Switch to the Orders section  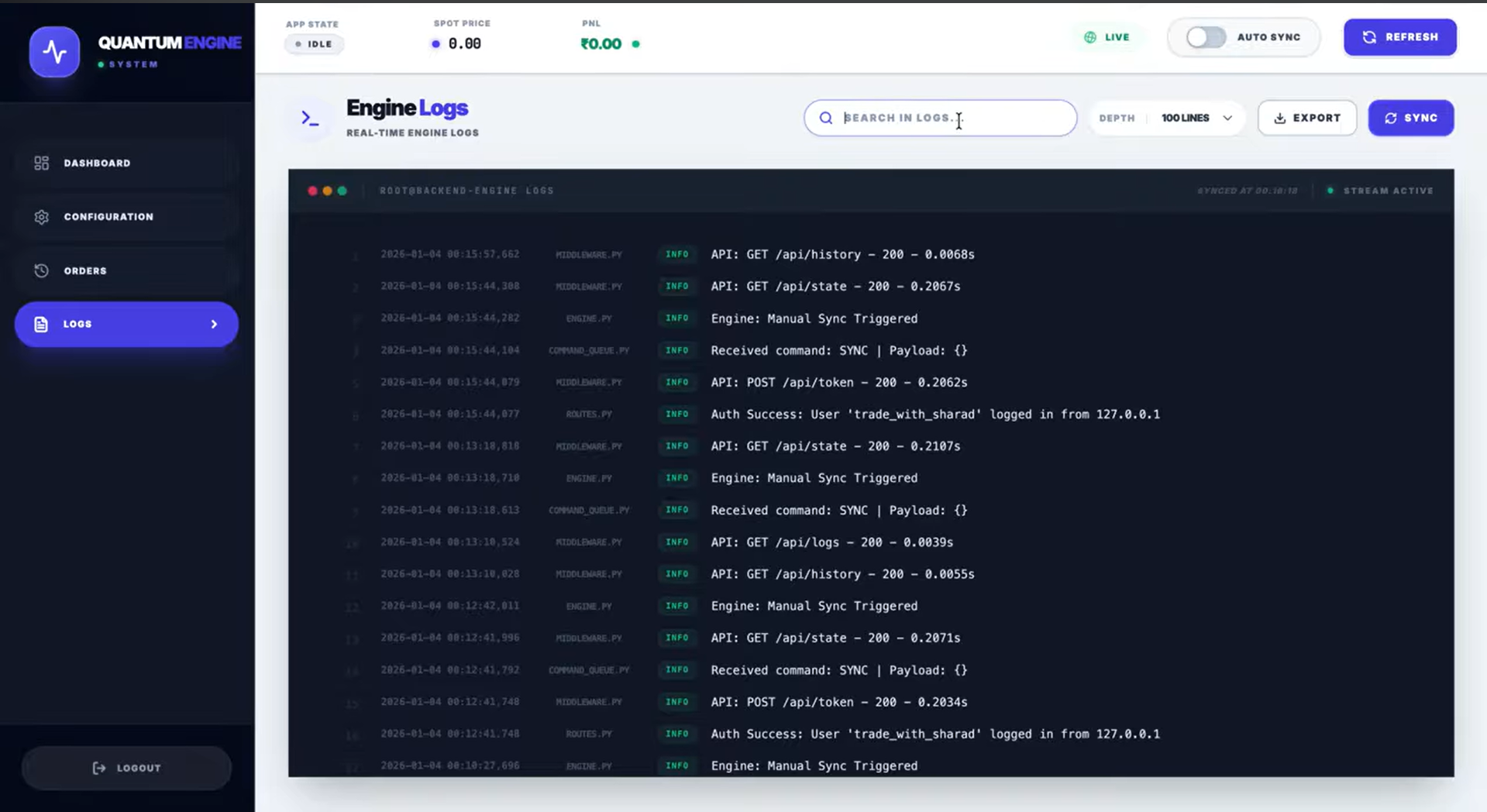pyautogui.click(x=85, y=270)
